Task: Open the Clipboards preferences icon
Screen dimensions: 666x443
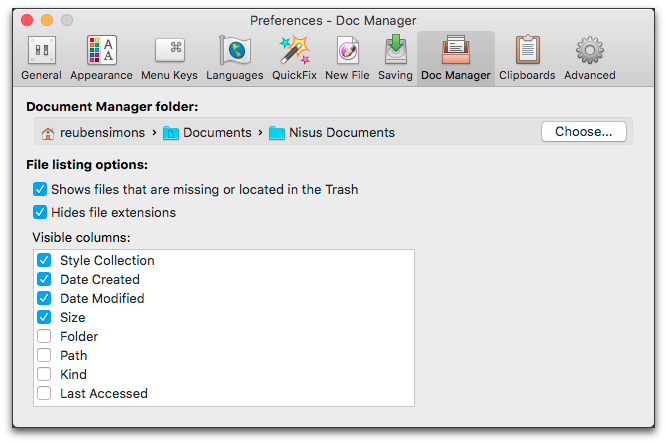Action: click(527, 50)
